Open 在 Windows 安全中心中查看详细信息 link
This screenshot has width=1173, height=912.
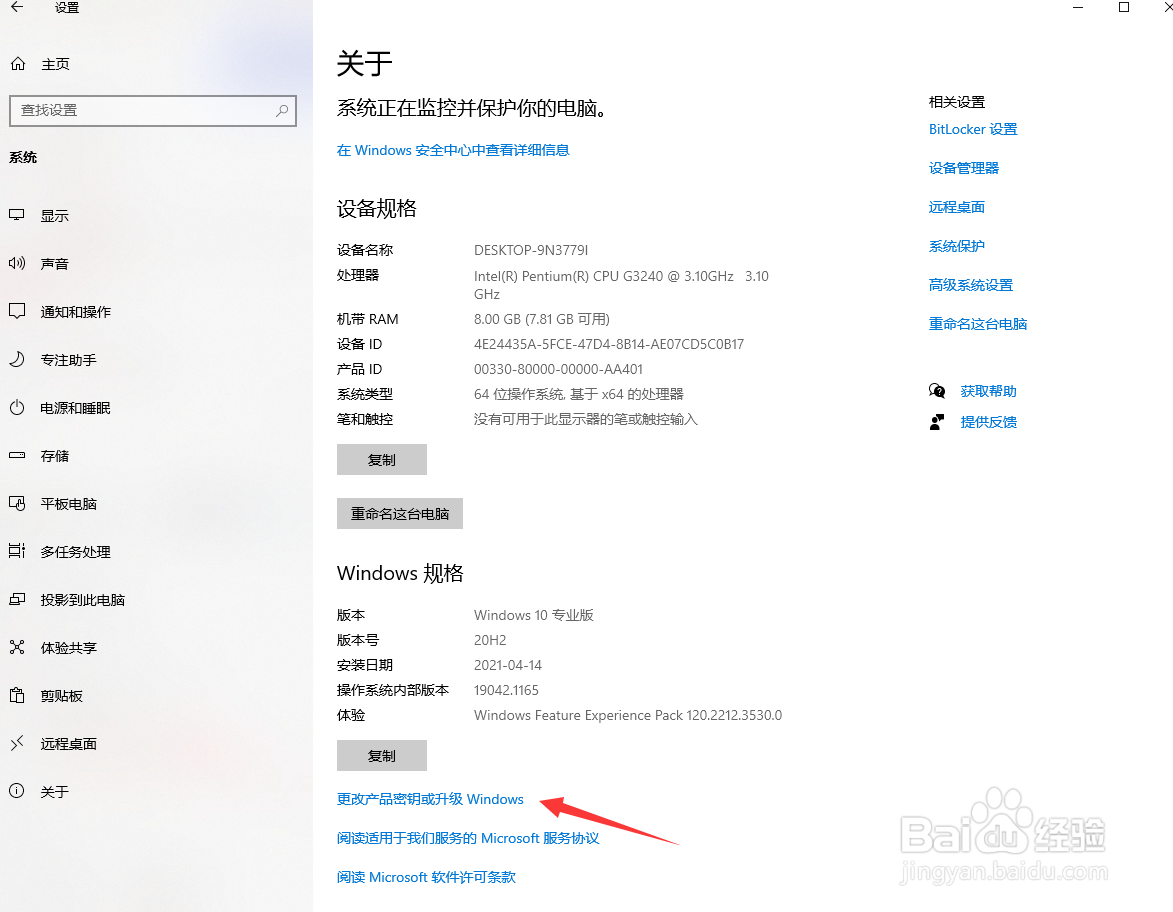point(453,150)
